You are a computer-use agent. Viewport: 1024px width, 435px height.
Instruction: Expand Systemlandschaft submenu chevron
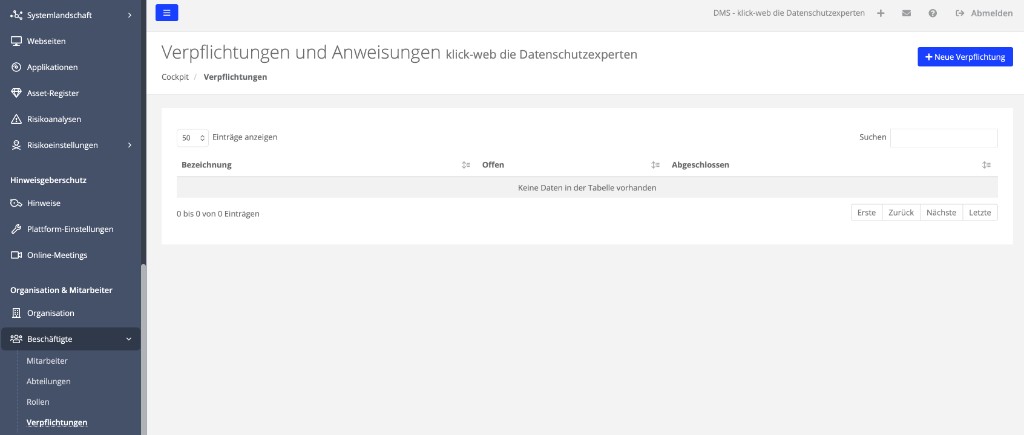click(x=129, y=14)
